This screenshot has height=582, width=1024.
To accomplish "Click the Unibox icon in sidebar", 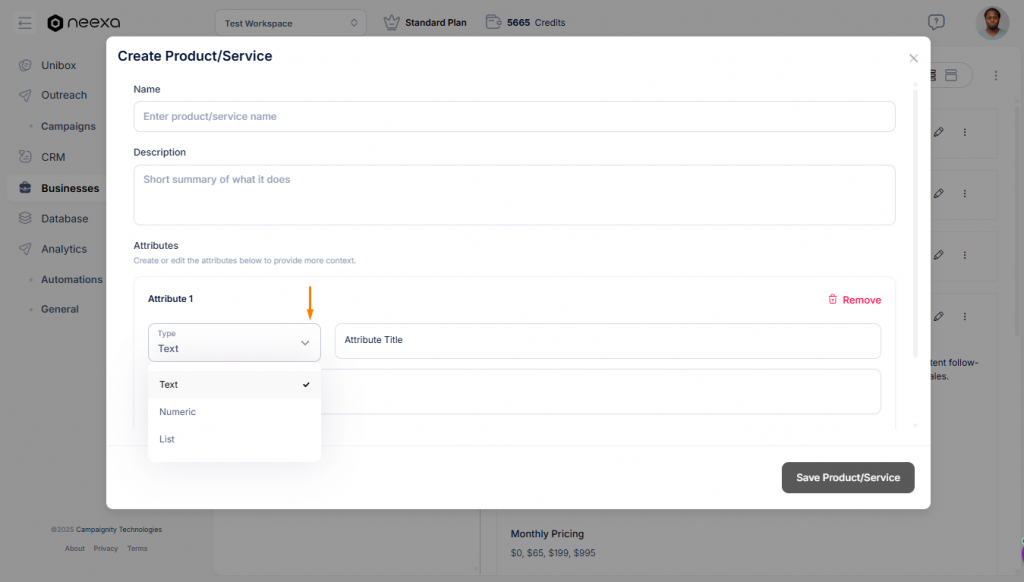I will tap(25, 65).
